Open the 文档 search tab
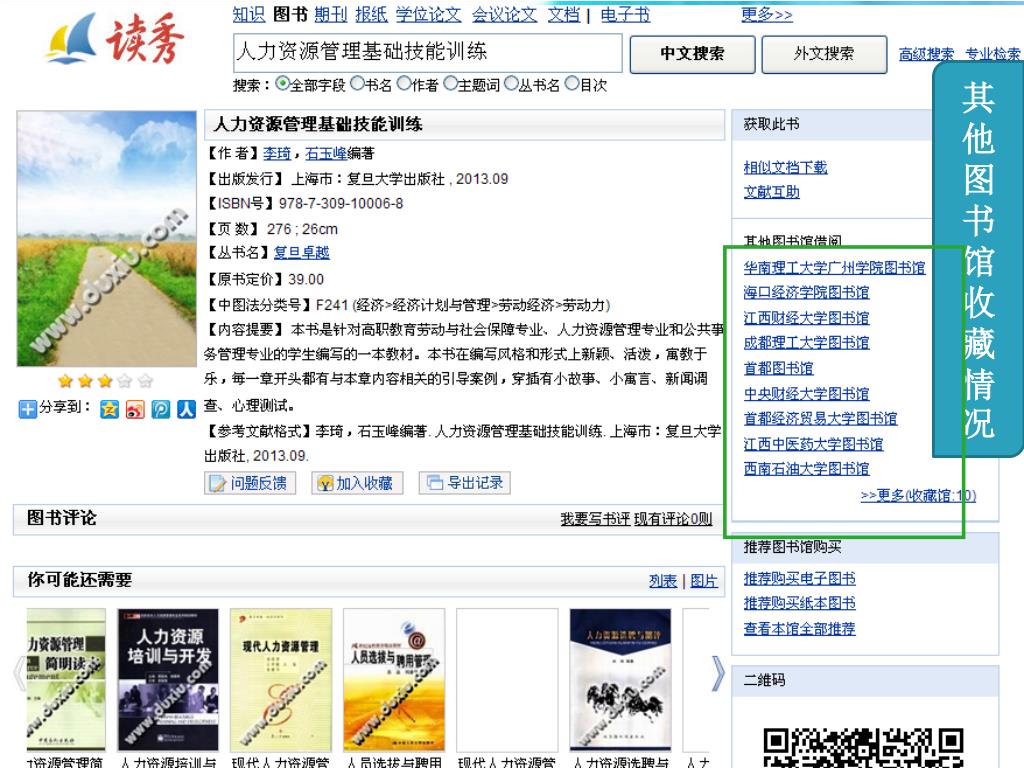Screen dimensions: 1024x768 pyautogui.click(x=564, y=14)
